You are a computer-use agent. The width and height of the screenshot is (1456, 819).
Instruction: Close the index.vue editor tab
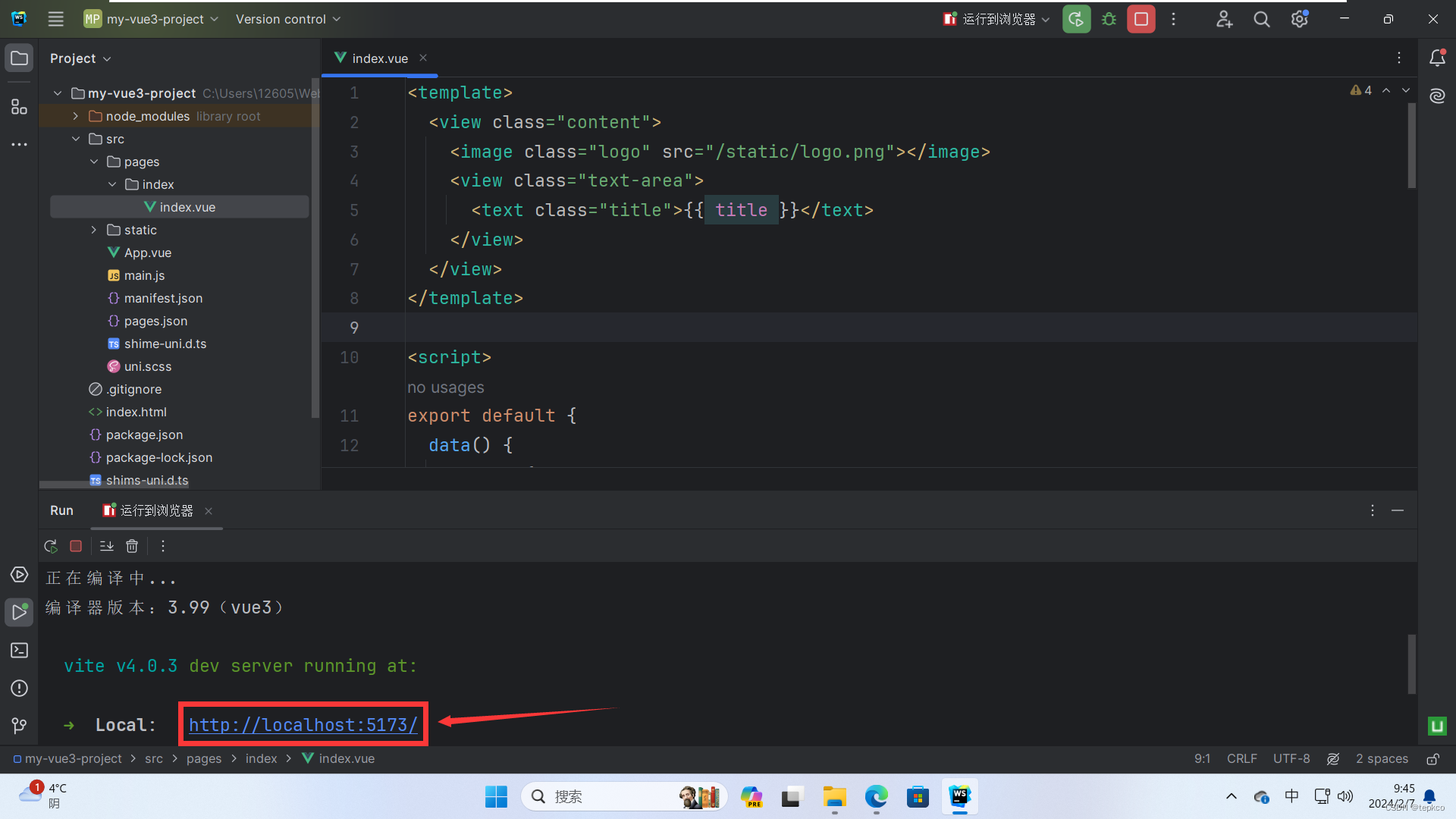[x=423, y=58]
